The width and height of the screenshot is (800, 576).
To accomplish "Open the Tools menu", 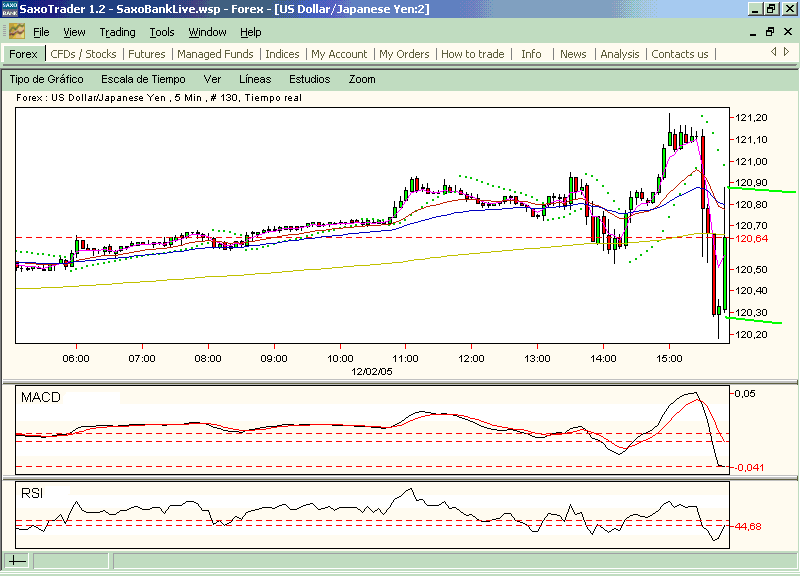I will coord(162,32).
